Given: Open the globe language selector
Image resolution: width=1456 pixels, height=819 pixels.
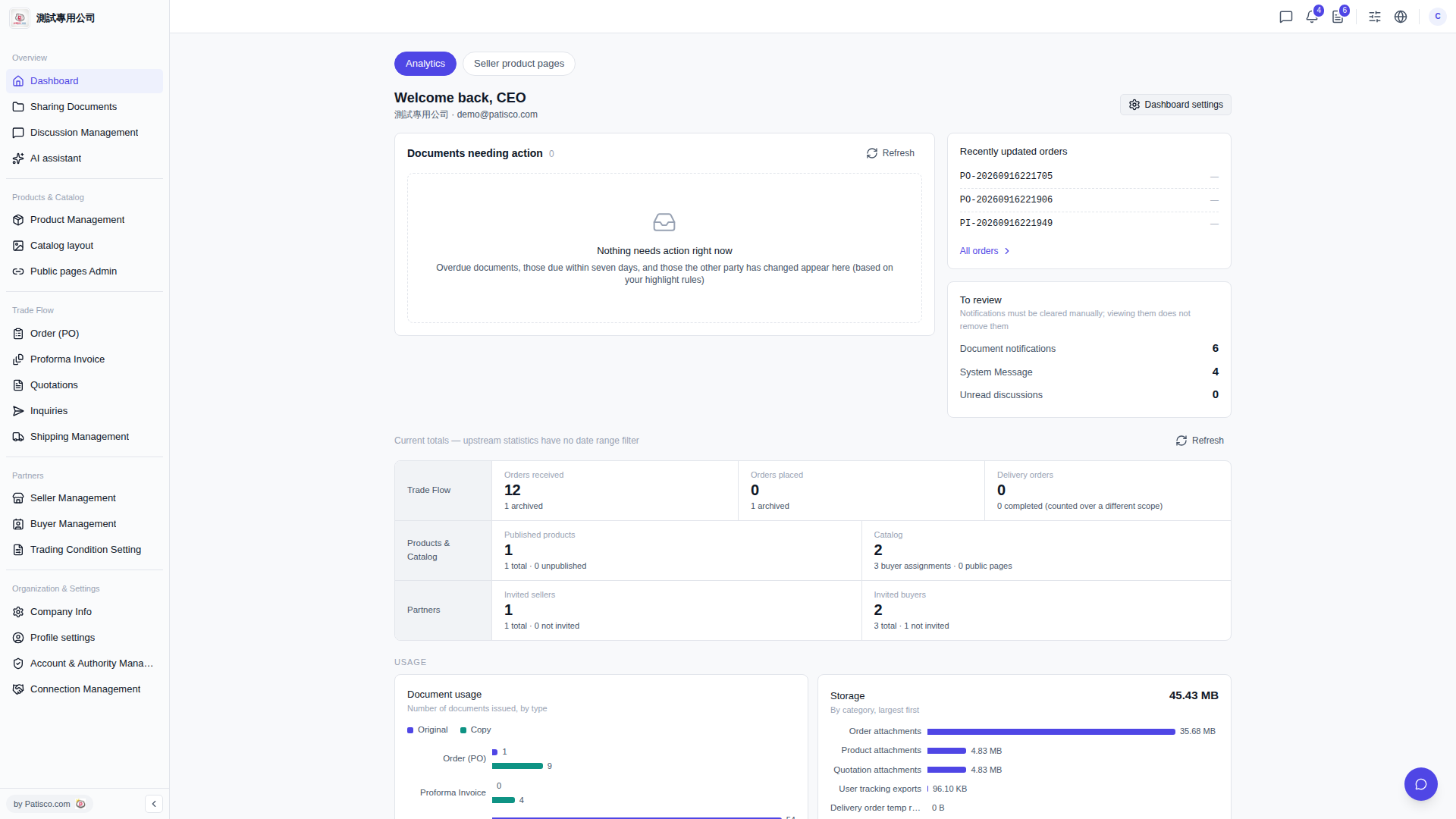Looking at the screenshot, I should coord(1401,17).
